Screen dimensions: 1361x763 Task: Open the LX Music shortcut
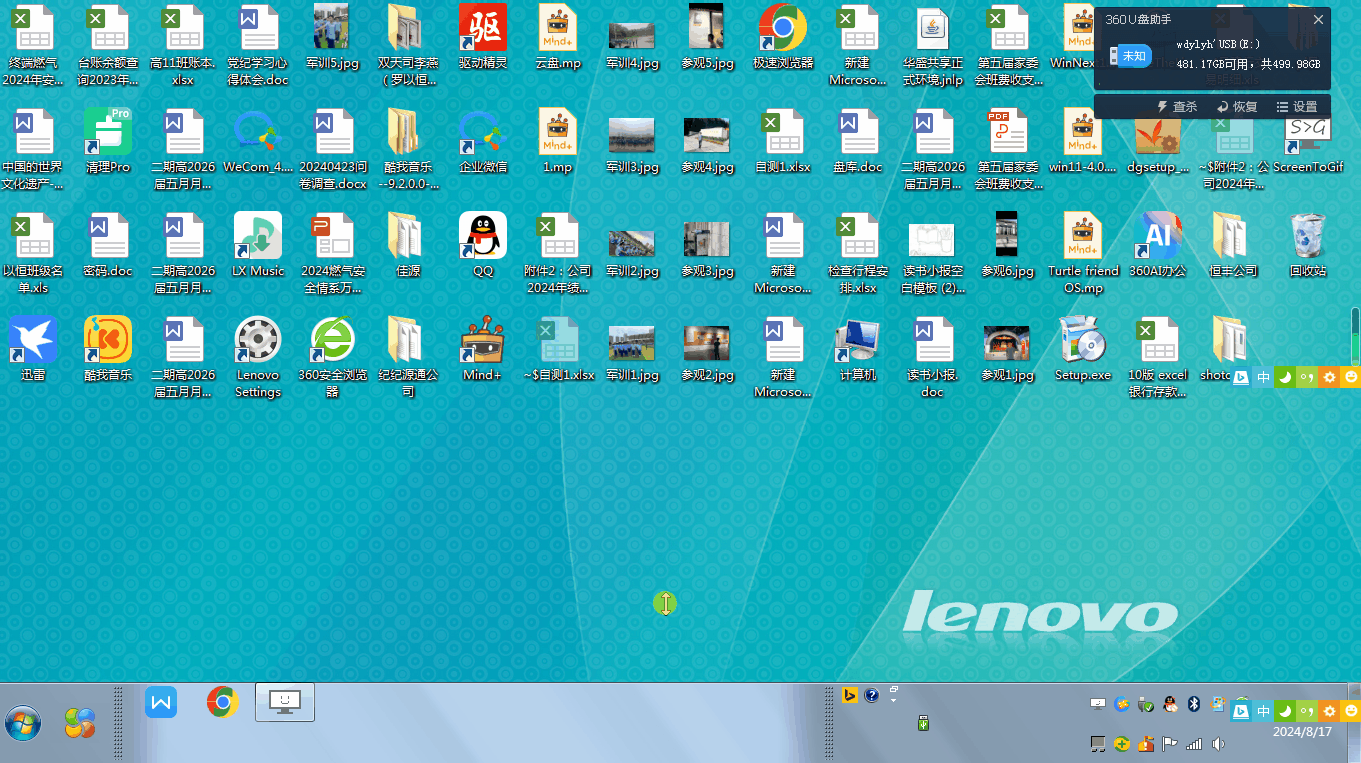point(258,245)
